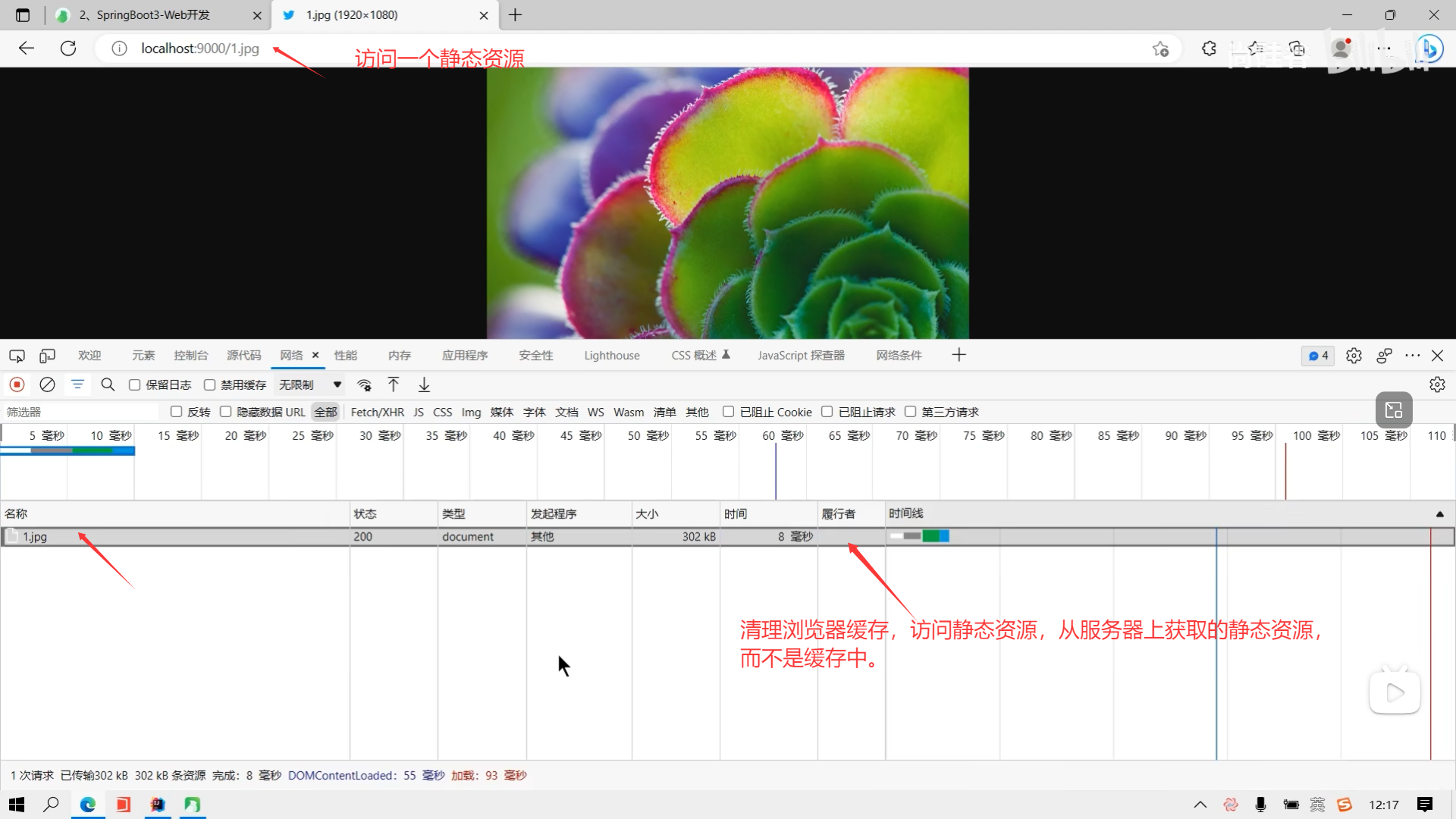
Task: Switch to the 控制台 tab
Action: click(190, 356)
